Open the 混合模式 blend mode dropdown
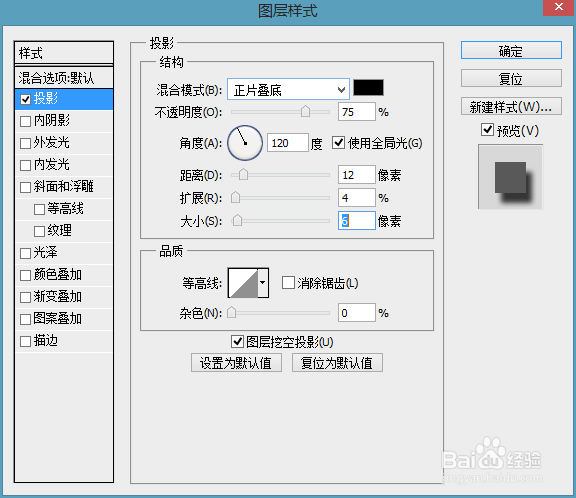 288,89
